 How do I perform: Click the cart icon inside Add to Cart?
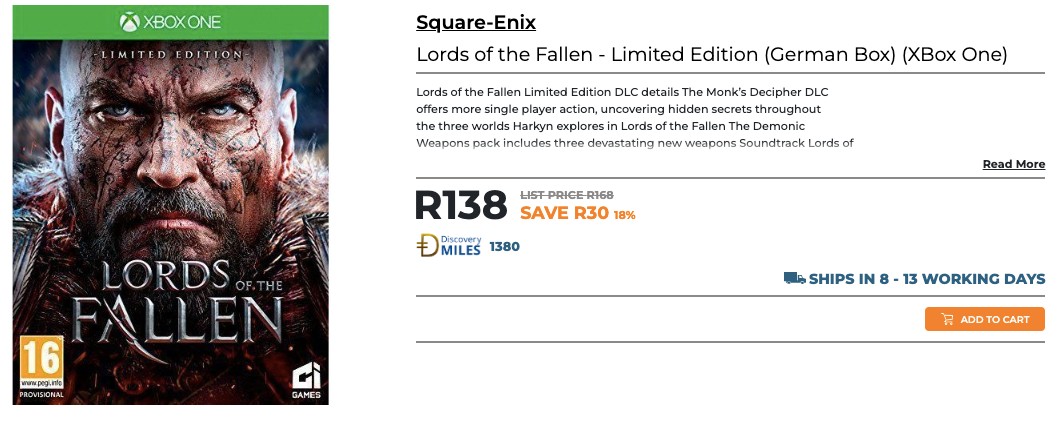(947, 319)
